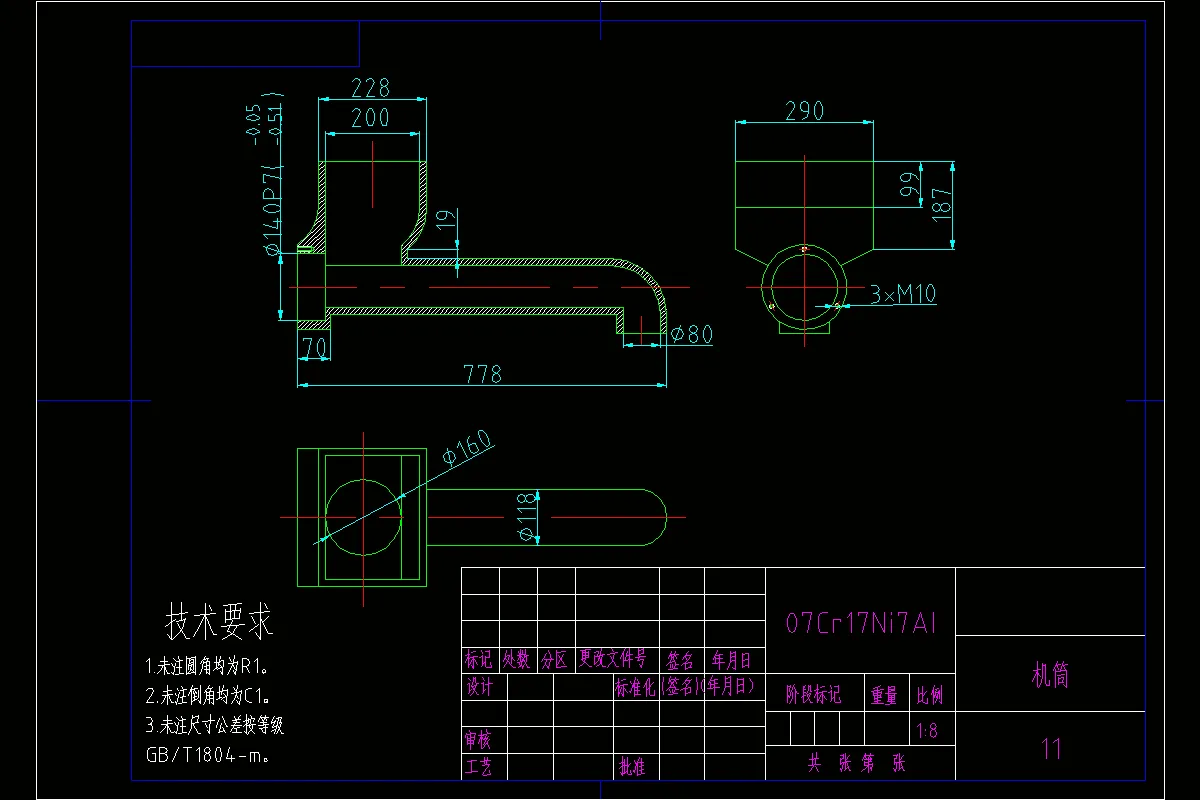Click the 设计 row label
The image size is (1200, 800).
479,687
